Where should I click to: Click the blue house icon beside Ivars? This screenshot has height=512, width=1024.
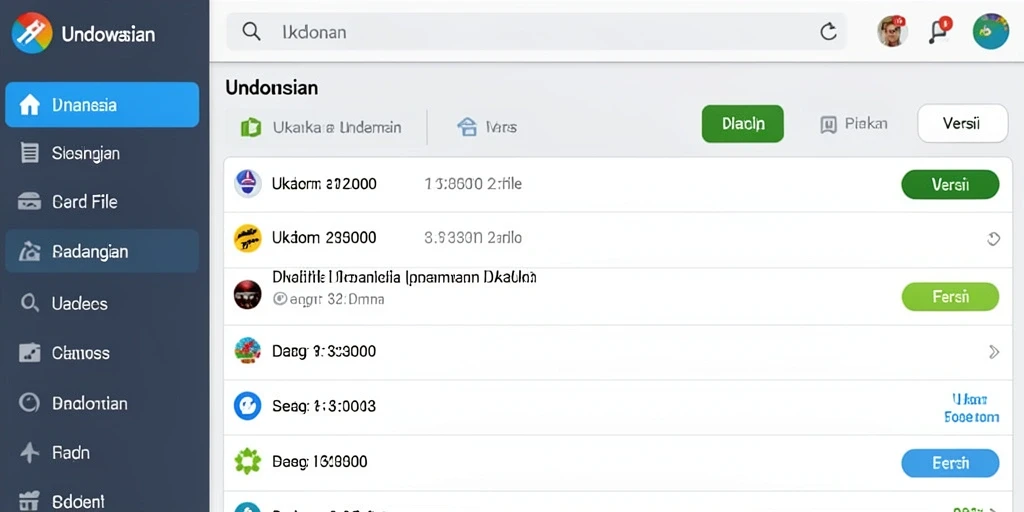click(467, 127)
